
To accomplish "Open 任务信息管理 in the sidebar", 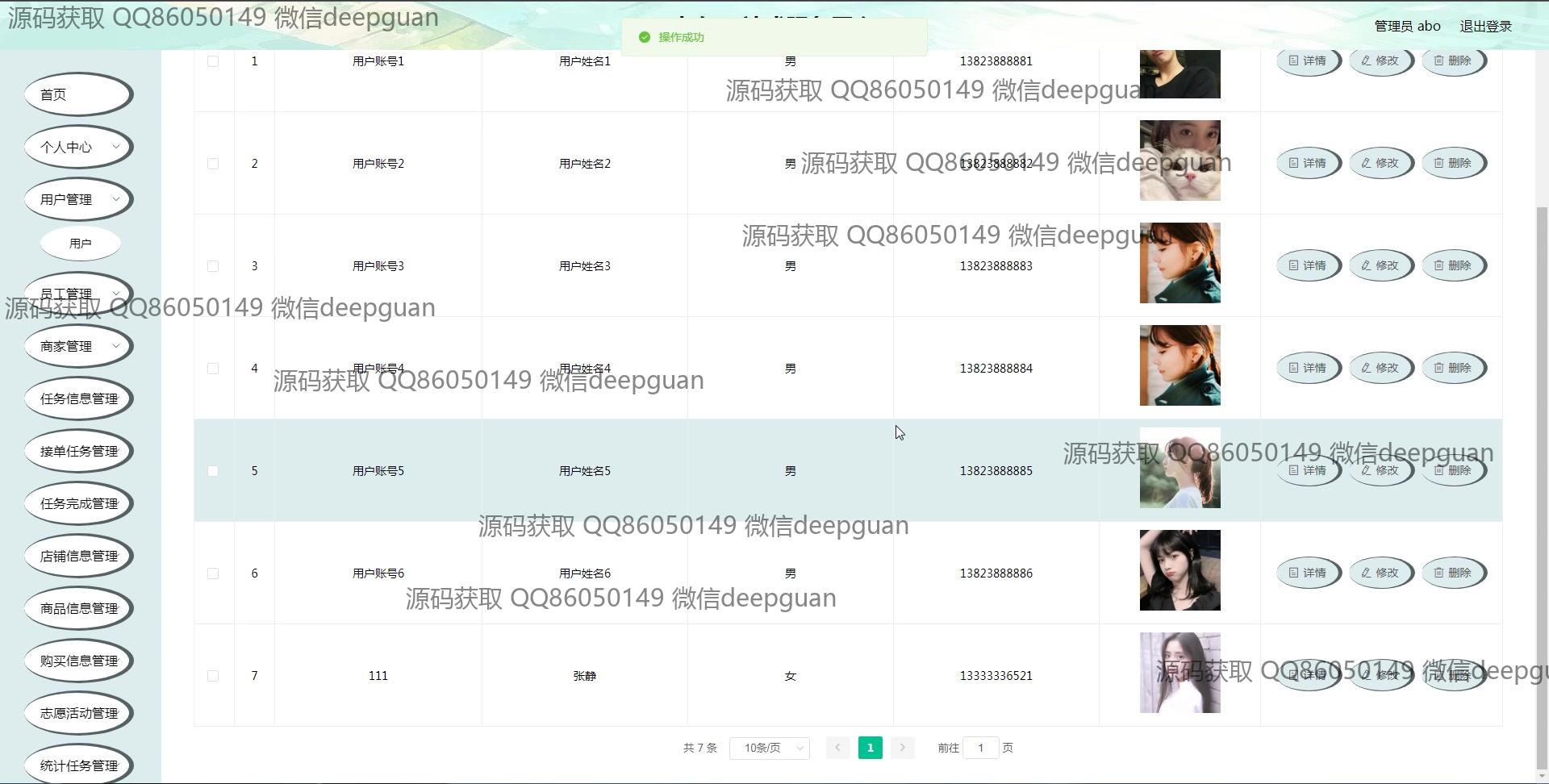I will [x=78, y=398].
